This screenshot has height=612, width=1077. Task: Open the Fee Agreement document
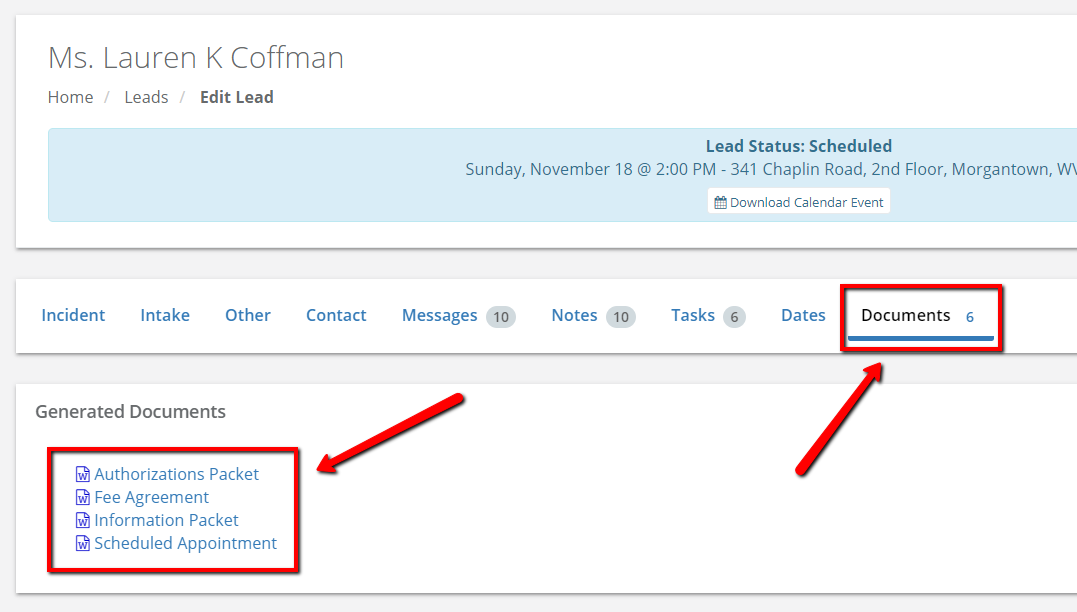click(x=151, y=497)
